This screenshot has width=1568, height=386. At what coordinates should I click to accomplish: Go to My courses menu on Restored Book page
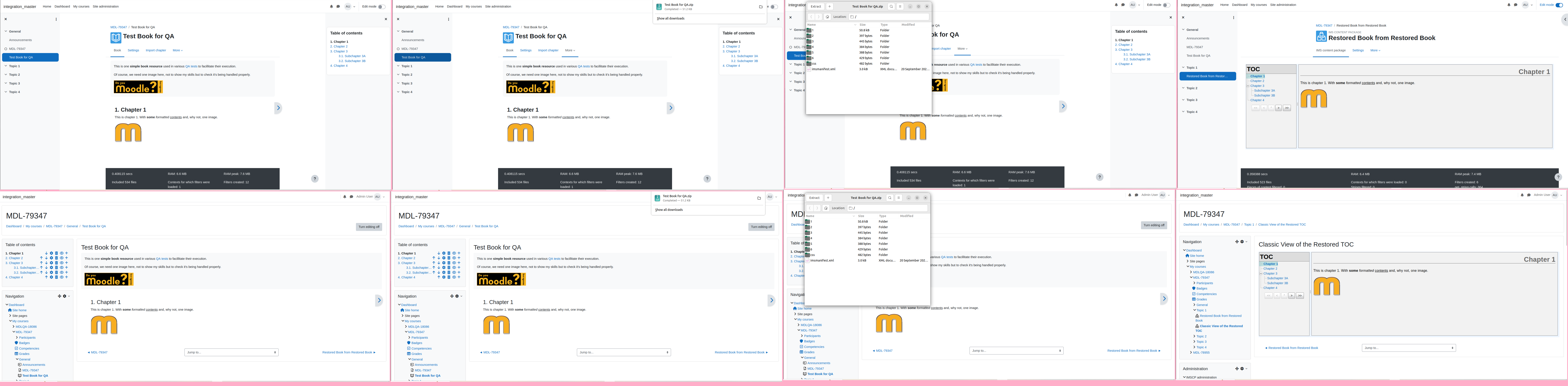[x=1259, y=5]
